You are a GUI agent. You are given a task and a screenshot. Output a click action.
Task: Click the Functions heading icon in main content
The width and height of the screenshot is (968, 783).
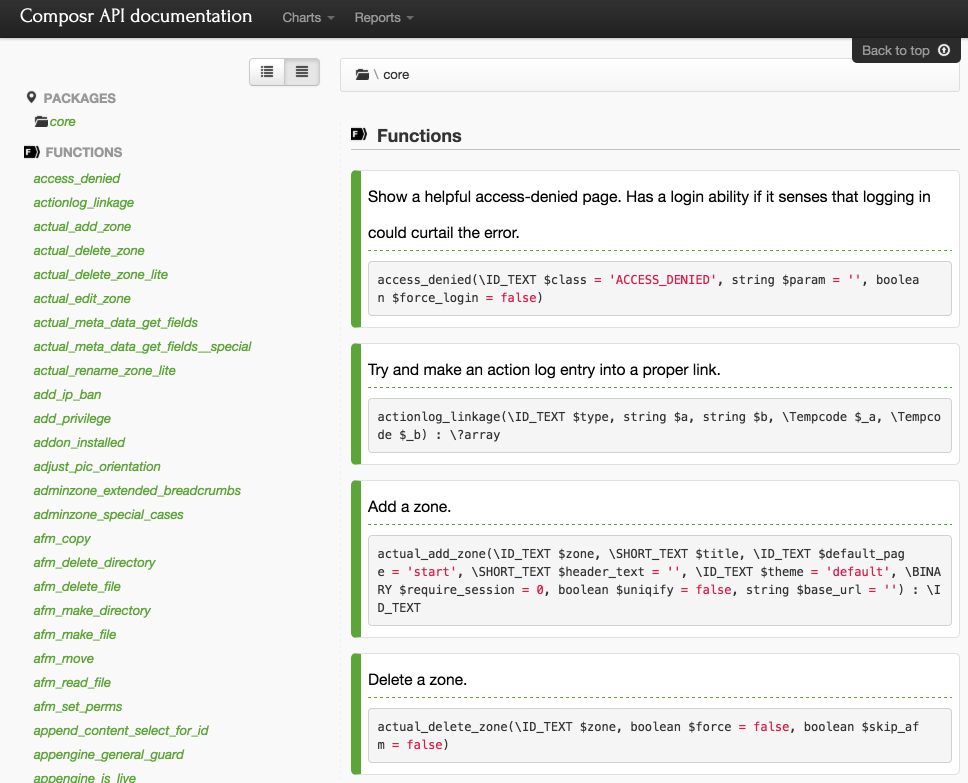[x=359, y=134]
